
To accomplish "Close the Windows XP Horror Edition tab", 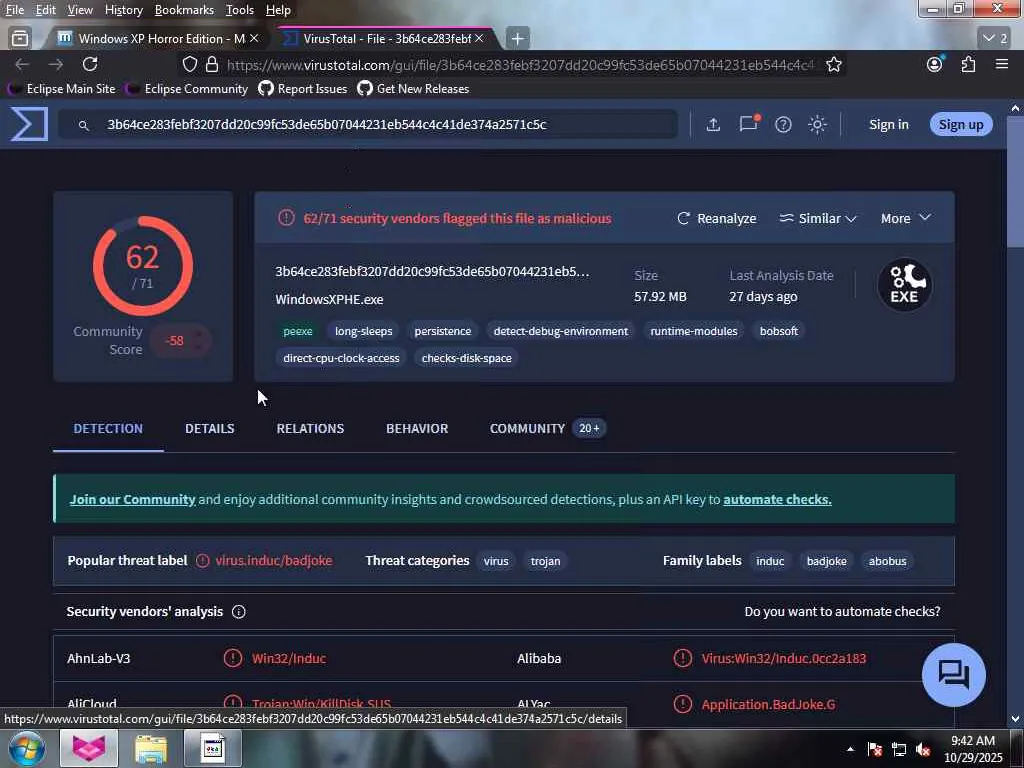I will tap(254, 39).
